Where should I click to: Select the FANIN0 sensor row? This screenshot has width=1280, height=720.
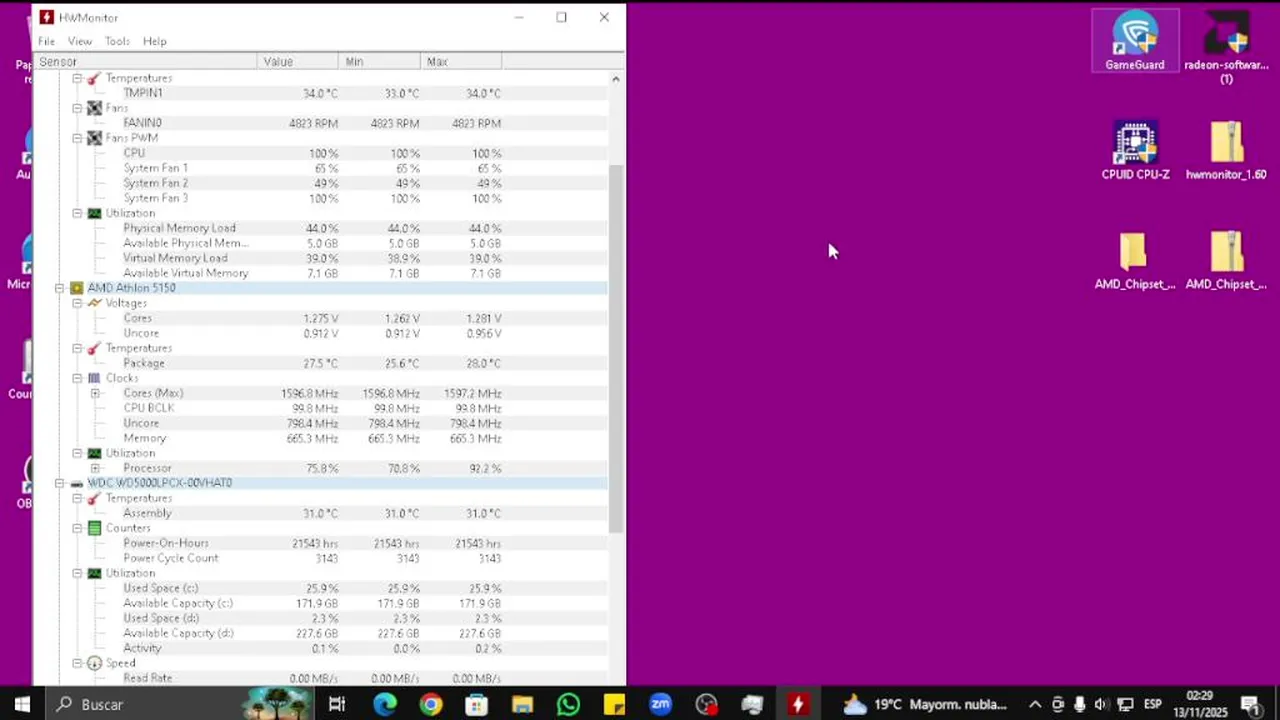coord(320,123)
